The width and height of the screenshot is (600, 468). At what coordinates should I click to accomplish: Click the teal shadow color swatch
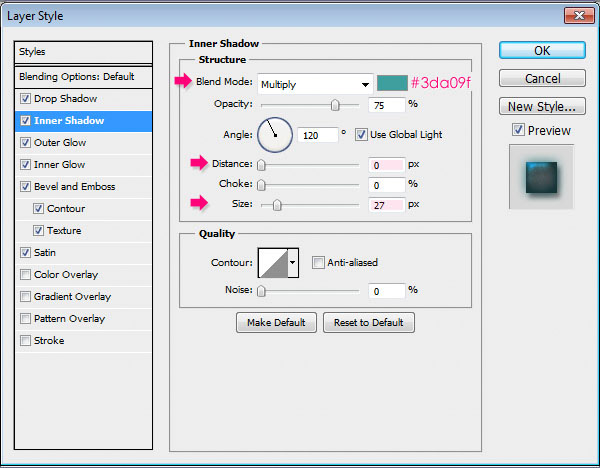point(392,83)
